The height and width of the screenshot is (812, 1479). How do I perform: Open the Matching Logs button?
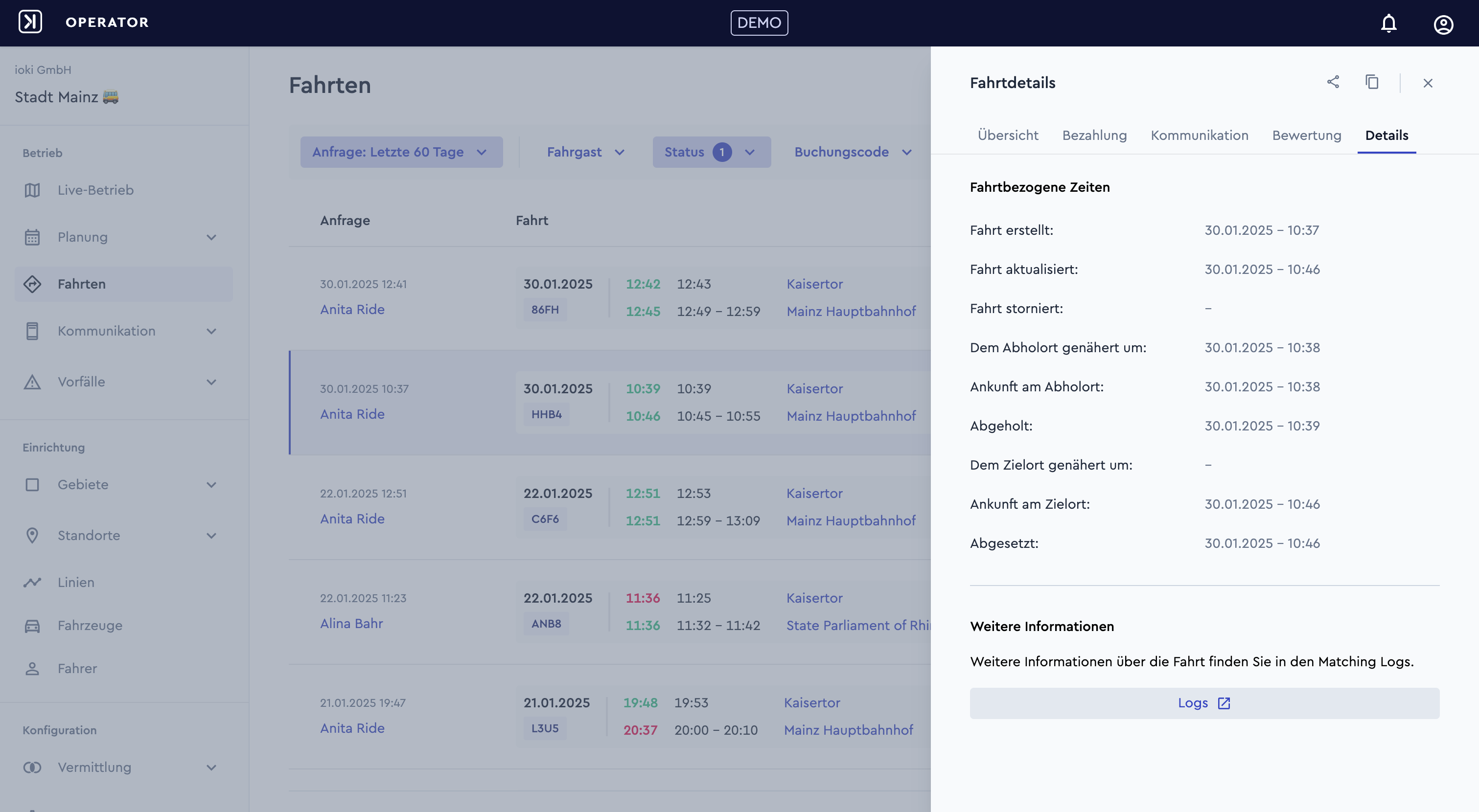click(1204, 703)
